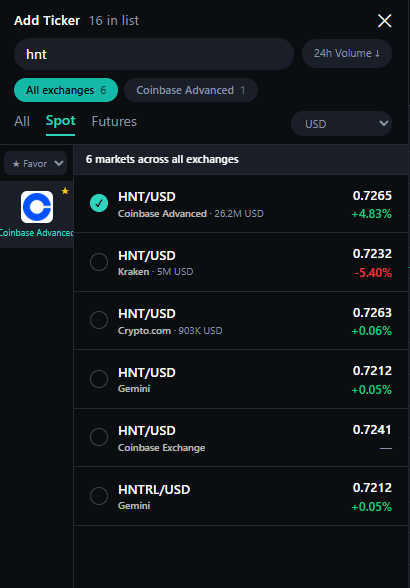The image size is (410, 588).
Task: Click the 0.7265 price value
Action: (x=372, y=195)
